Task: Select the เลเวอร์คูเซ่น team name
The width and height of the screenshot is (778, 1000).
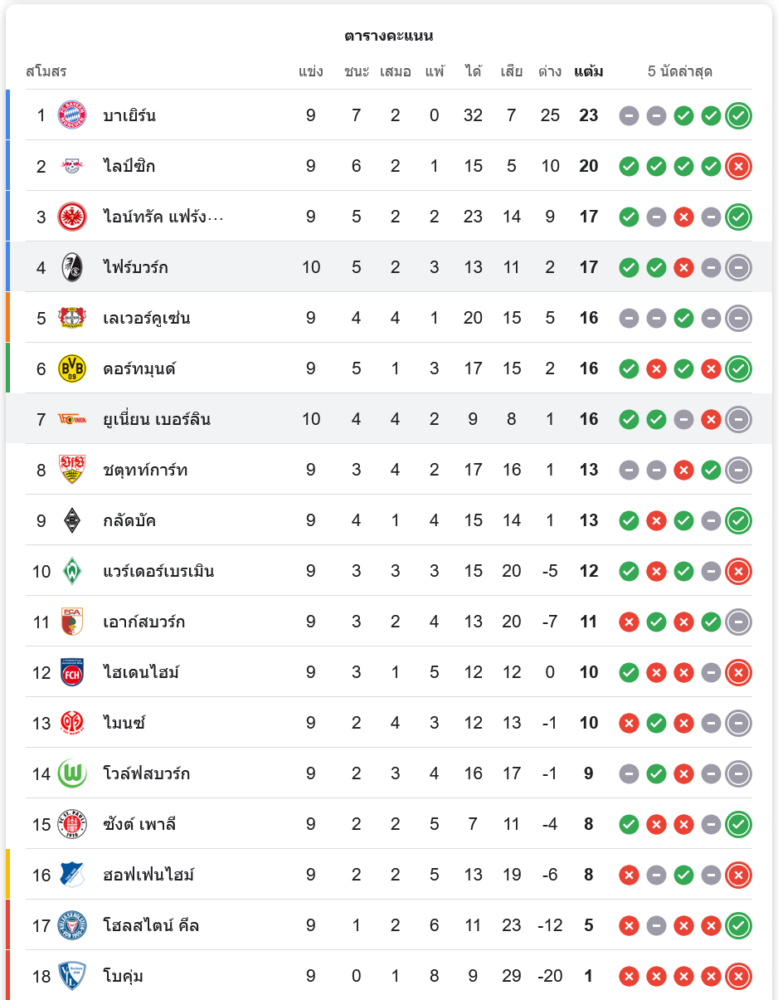Action: 147,318
